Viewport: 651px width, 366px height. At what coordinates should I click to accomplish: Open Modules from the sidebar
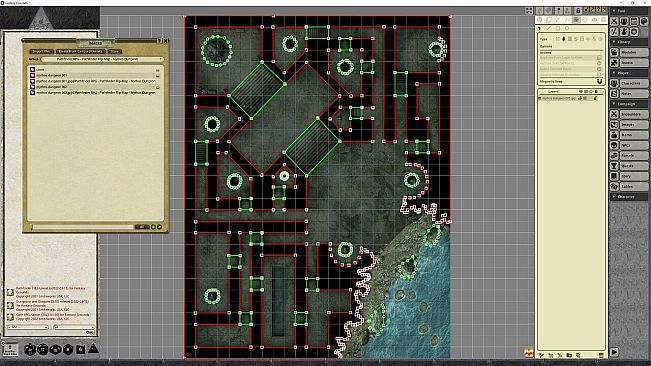[634, 52]
